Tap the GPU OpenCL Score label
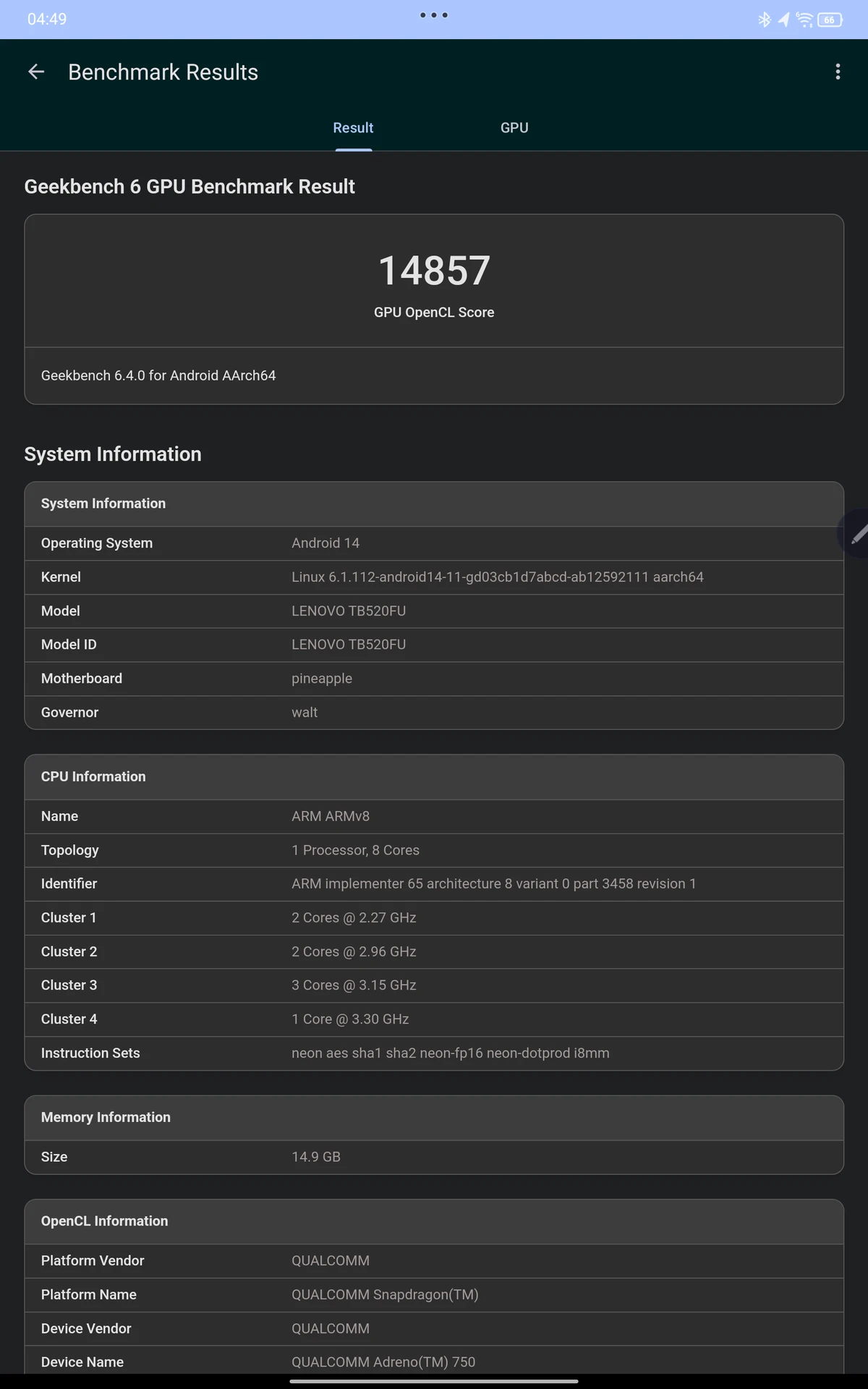Viewport: 868px width, 1389px height. pyautogui.click(x=434, y=313)
